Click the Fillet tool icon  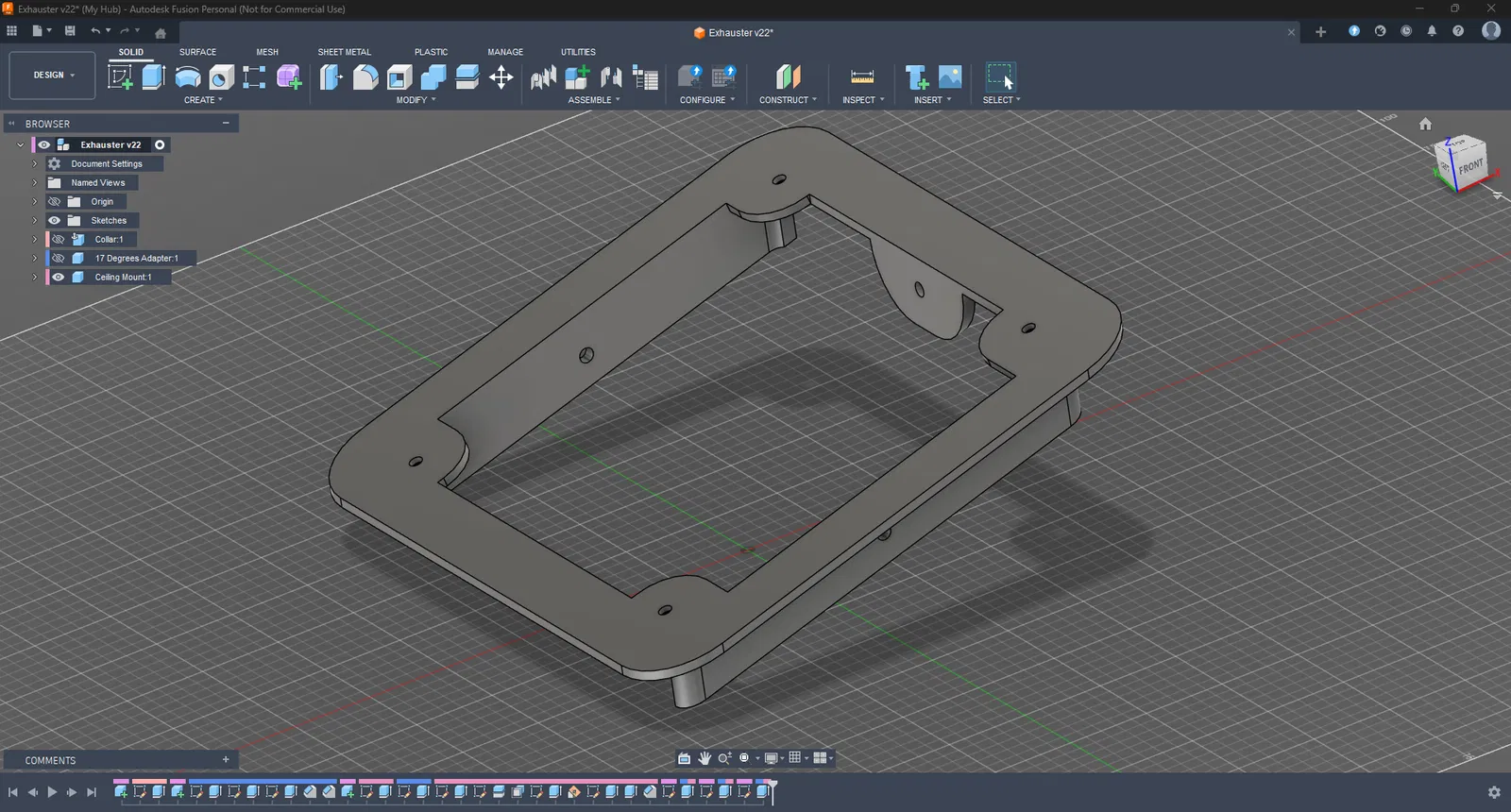tap(365, 76)
